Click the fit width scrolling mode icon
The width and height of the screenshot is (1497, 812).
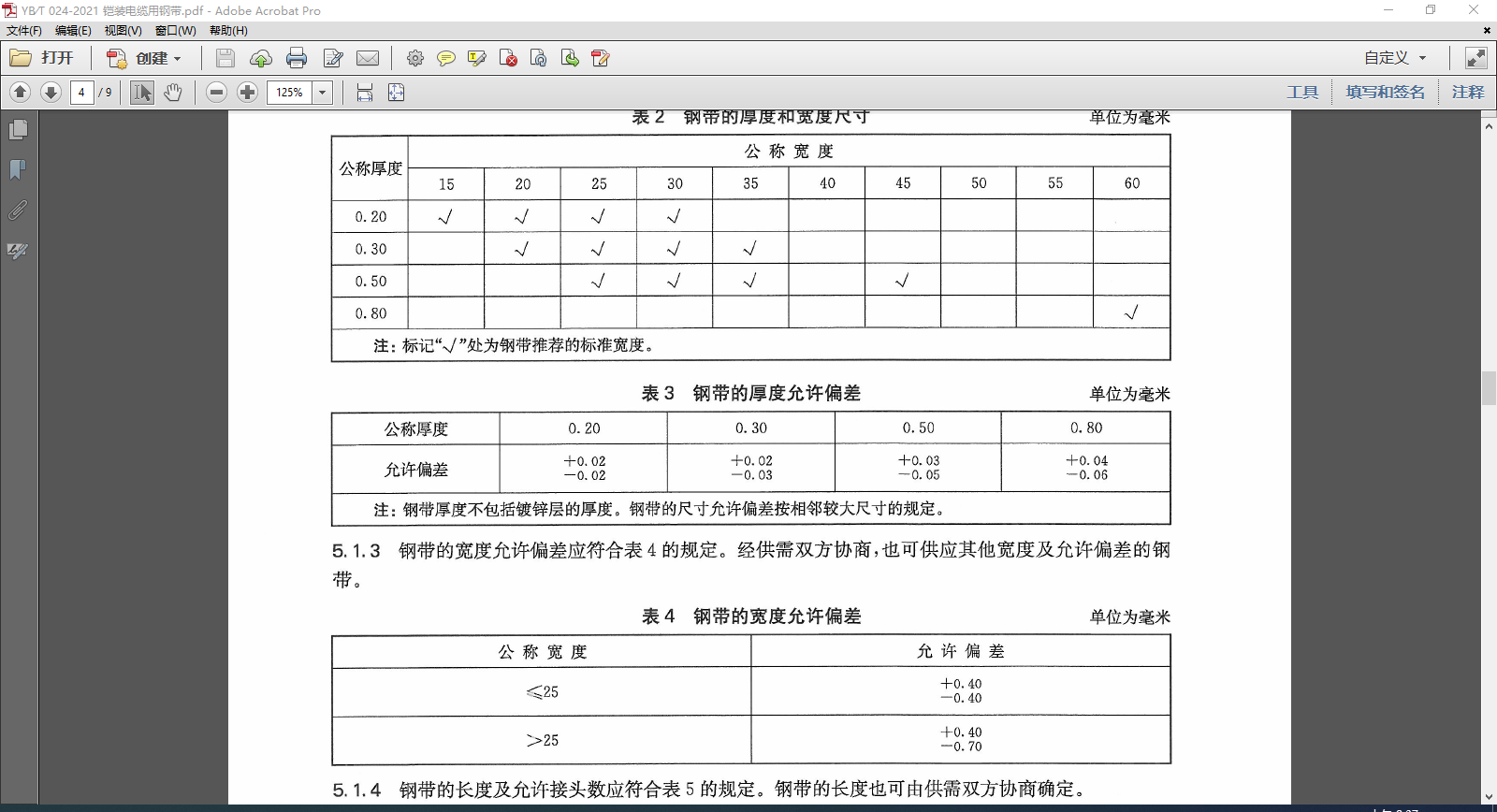365,92
